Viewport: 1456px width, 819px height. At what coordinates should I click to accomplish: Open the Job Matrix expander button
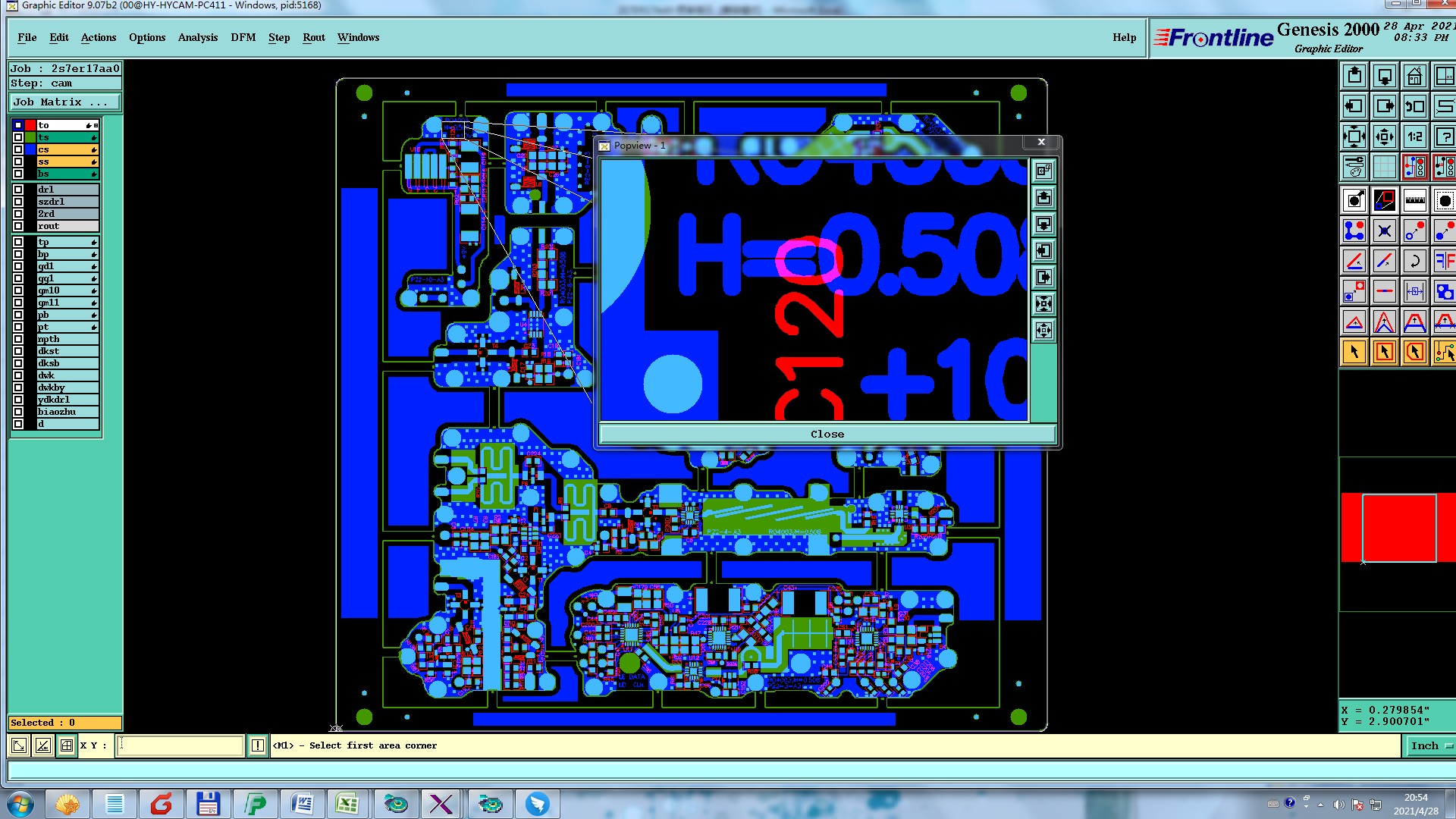click(64, 102)
